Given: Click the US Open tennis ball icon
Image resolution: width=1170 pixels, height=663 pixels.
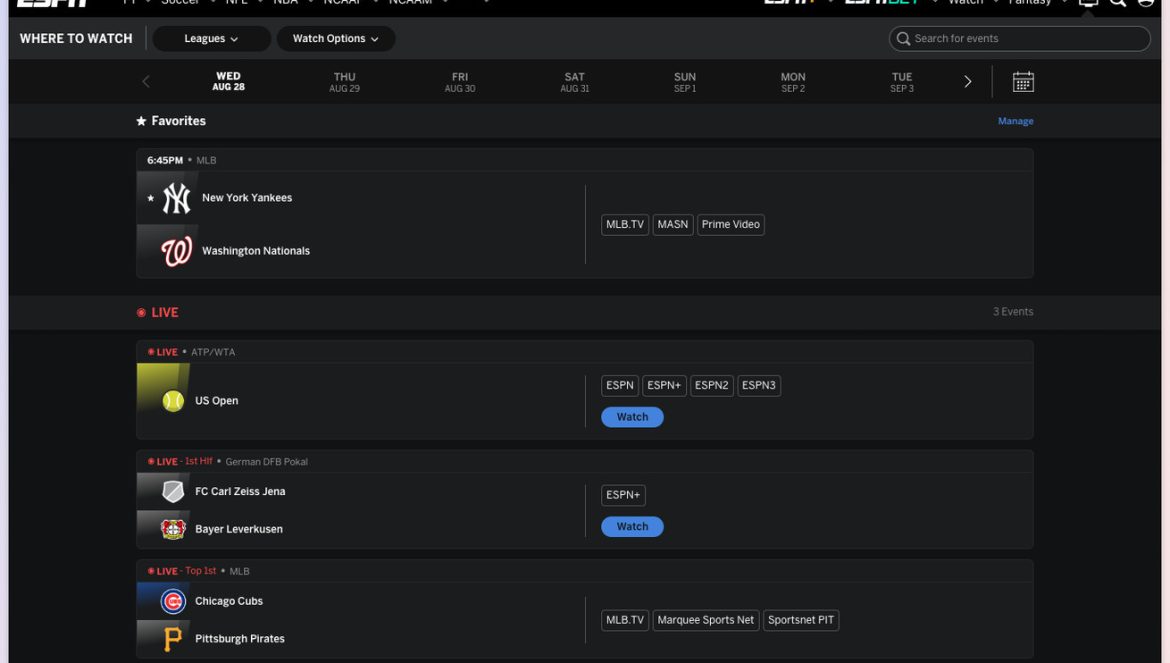Looking at the screenshot, I should [173, 401].
